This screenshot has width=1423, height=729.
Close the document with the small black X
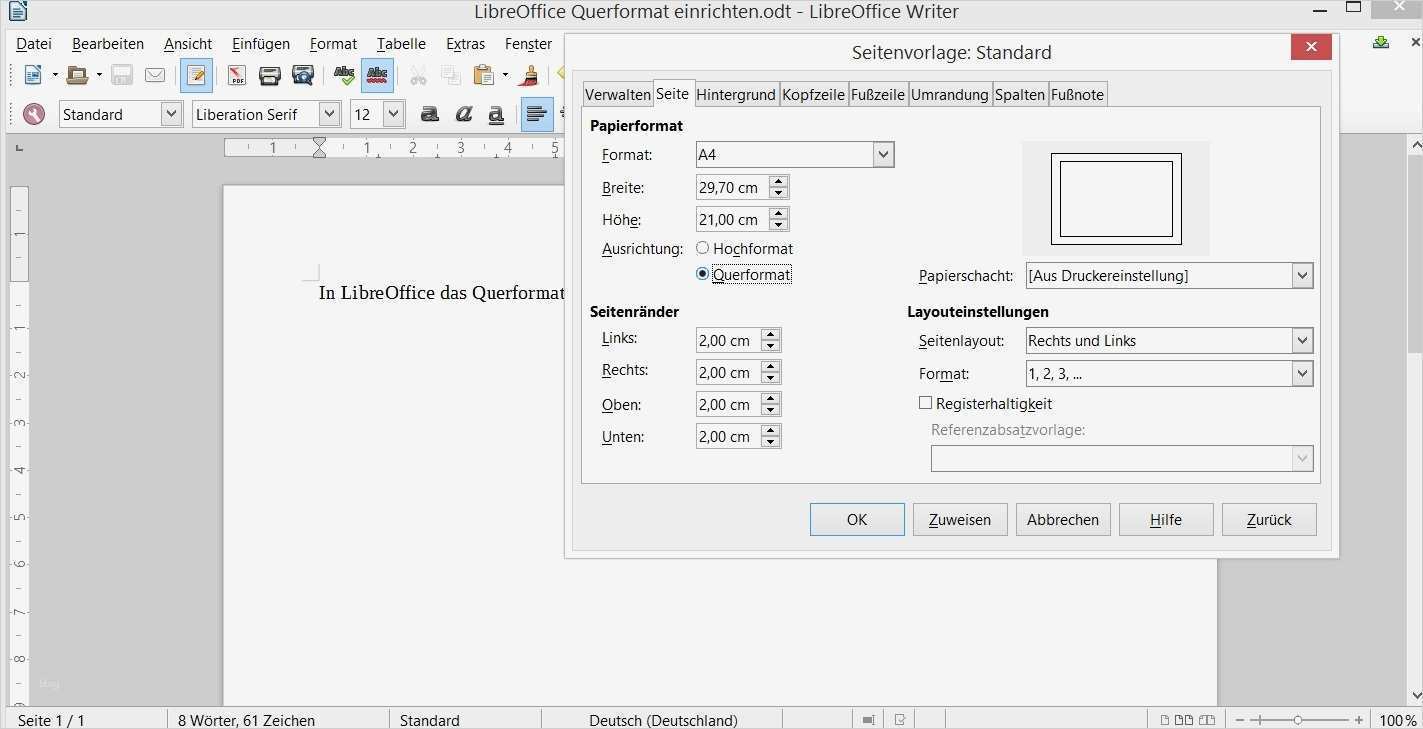click(x=1415, y=42)
